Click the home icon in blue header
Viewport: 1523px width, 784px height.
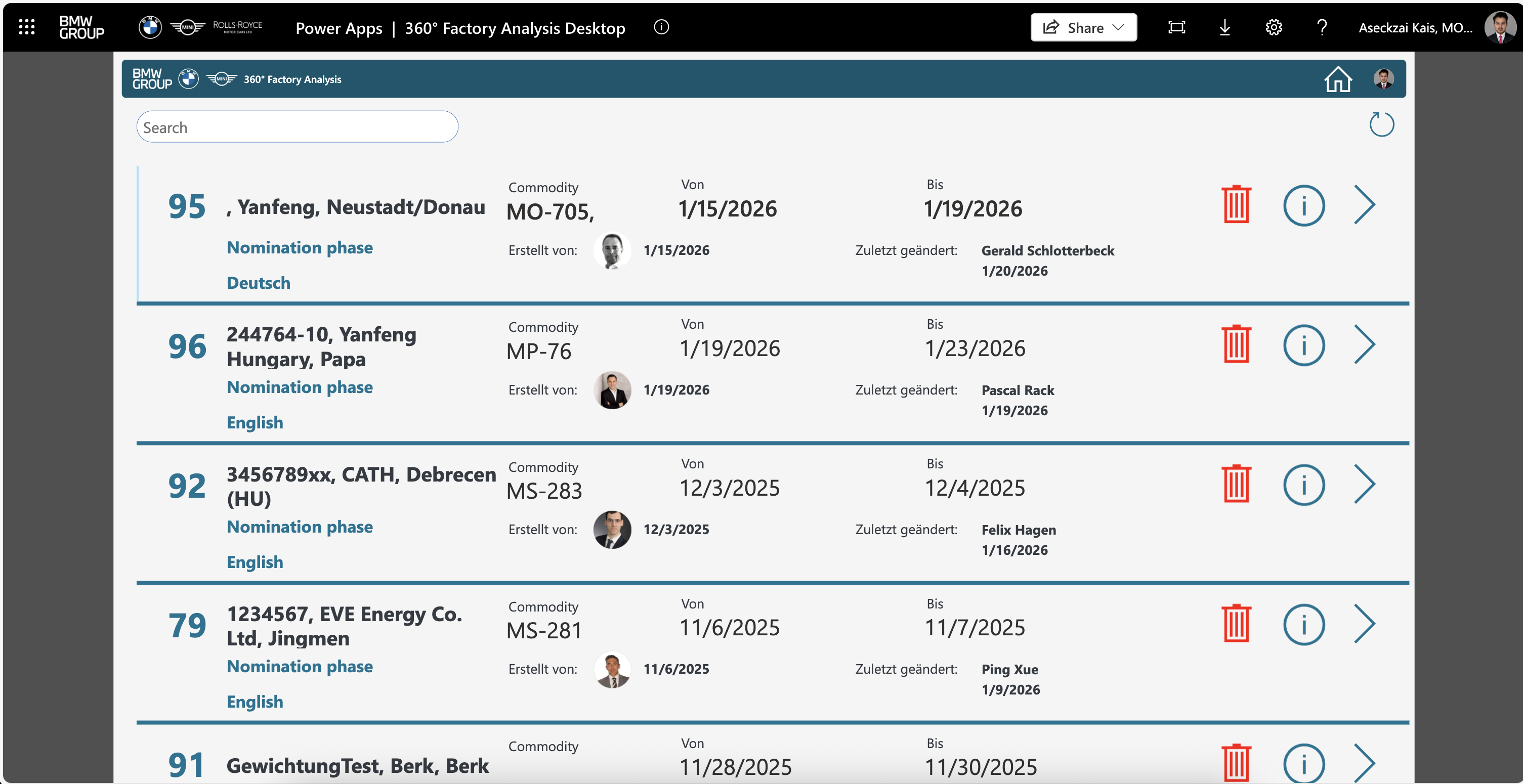pyautogui.click(x=1338, y=79)
